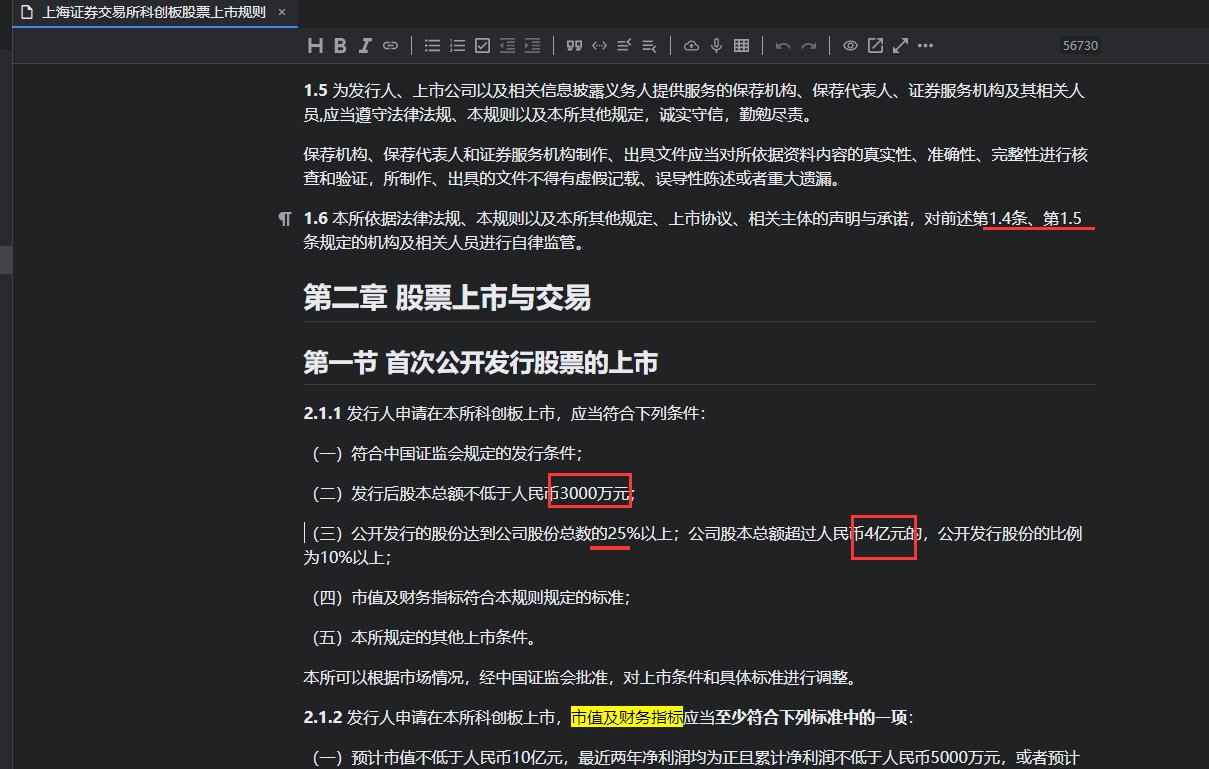The height and width of the screenshot is (769, 1209).
Task: Apply italic formatting
Action: [x=365, y=45]
